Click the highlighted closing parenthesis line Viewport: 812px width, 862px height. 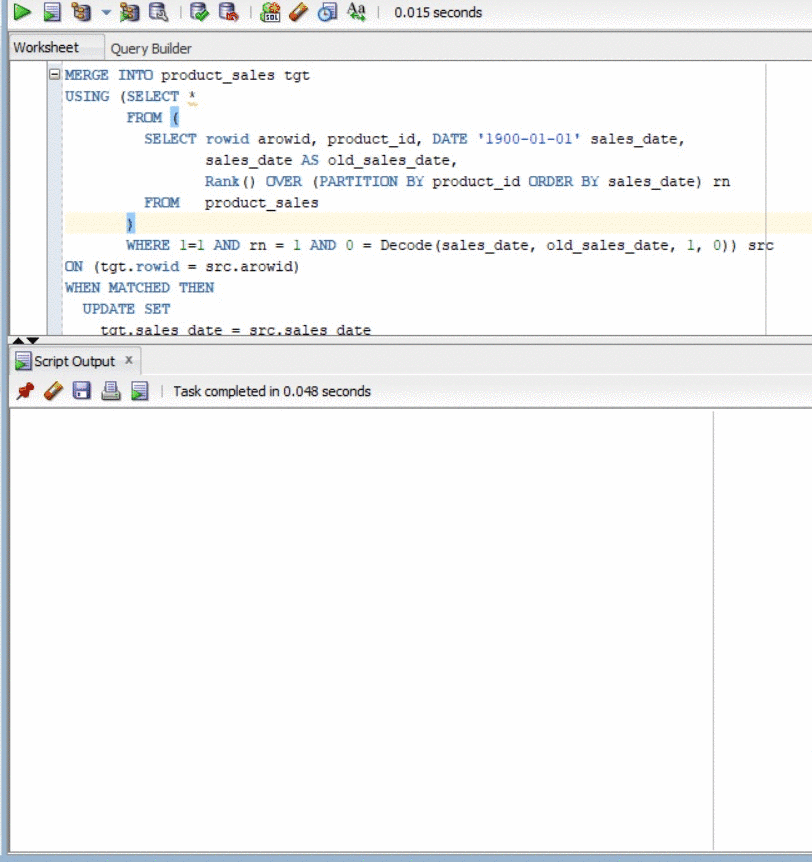[x=130, y=224]
